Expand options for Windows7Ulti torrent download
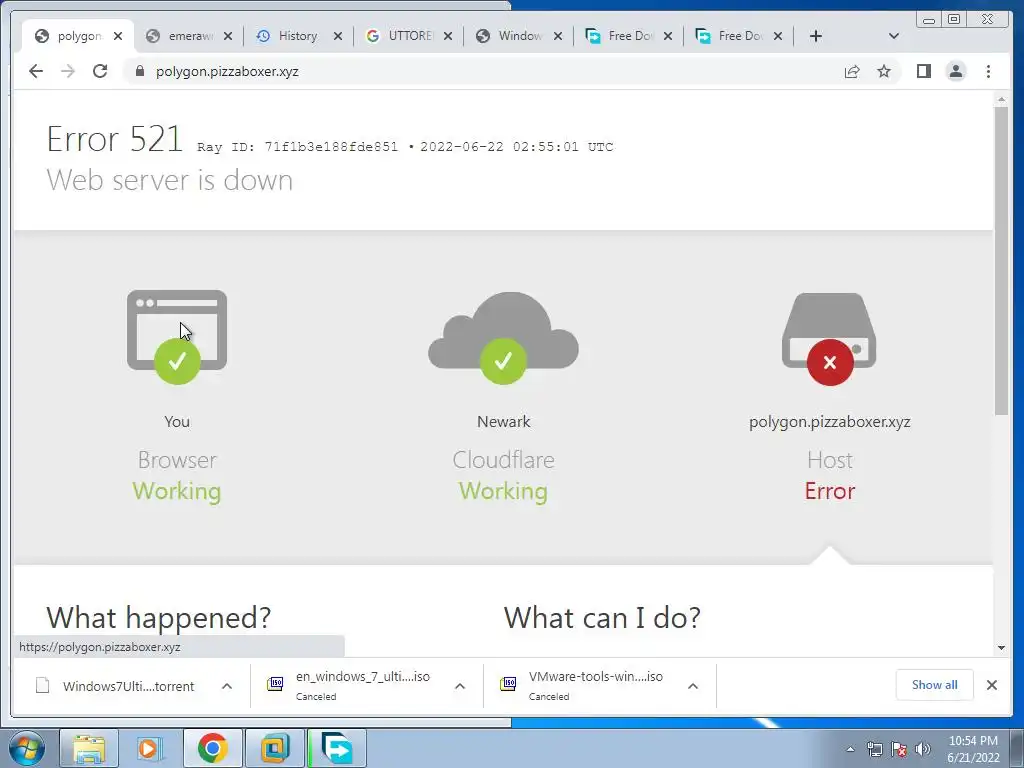The height and width of the screenshot is (768, 1024). coord(227,686)
